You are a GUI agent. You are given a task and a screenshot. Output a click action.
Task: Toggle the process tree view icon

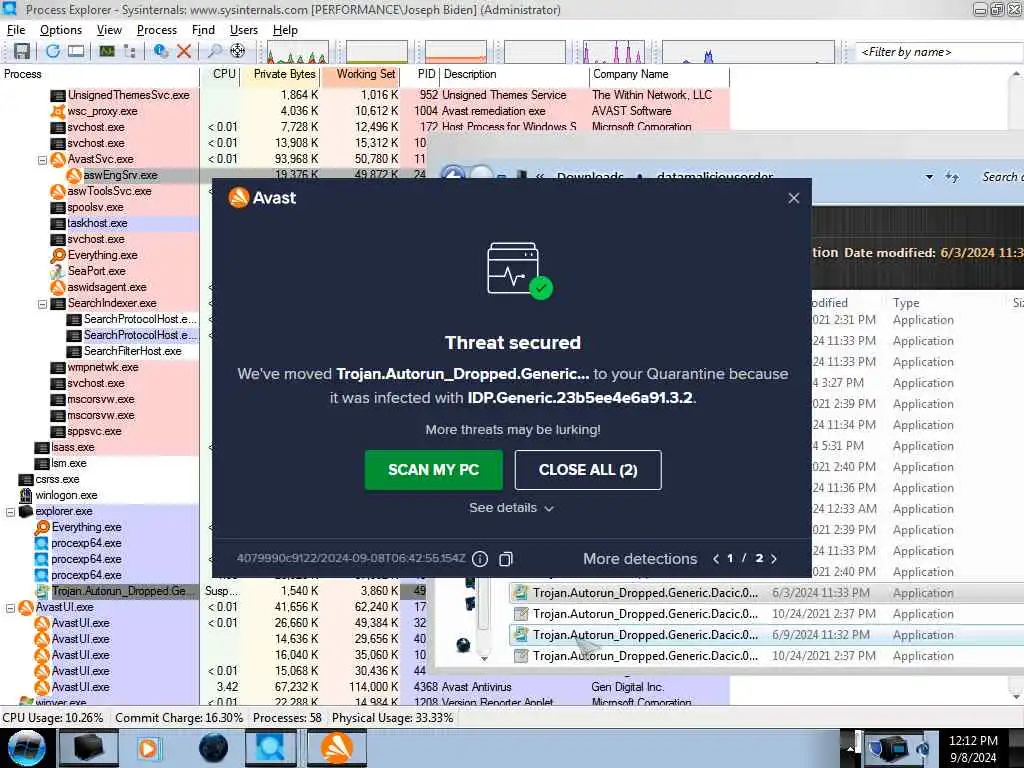click(x=129, y=51)
